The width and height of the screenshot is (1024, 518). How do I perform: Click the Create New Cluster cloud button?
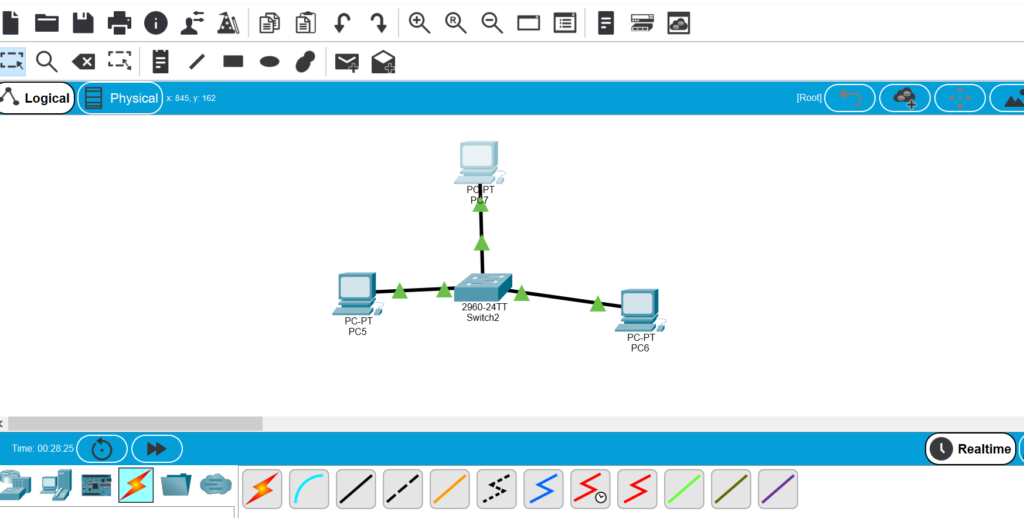tap(904, 98)
